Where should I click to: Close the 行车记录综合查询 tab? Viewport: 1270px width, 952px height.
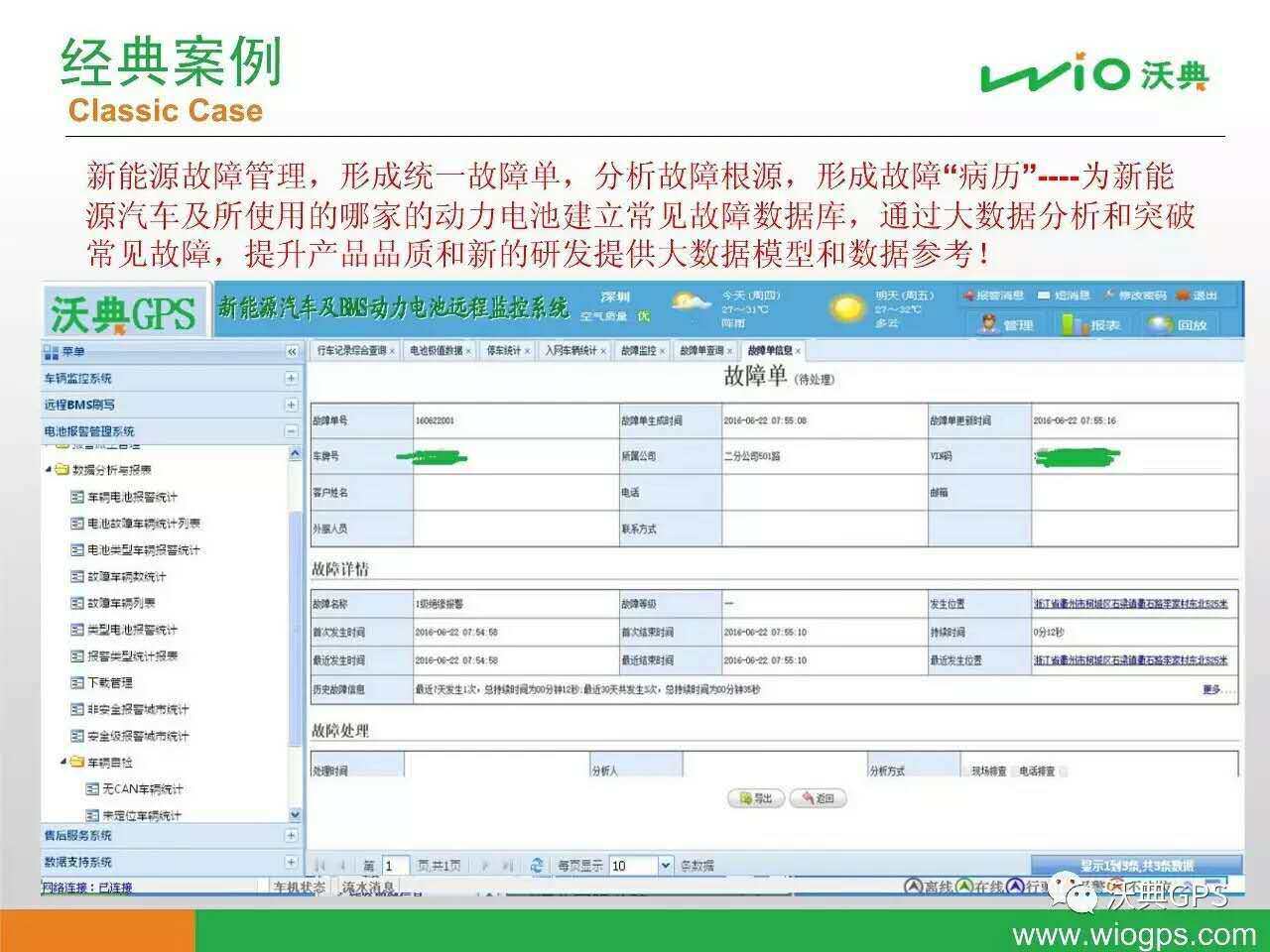click(393, 351)
